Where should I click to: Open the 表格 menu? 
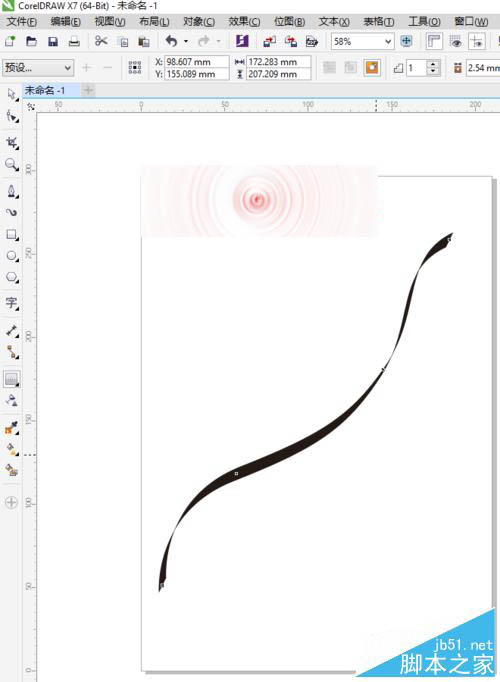click(379, 21)
